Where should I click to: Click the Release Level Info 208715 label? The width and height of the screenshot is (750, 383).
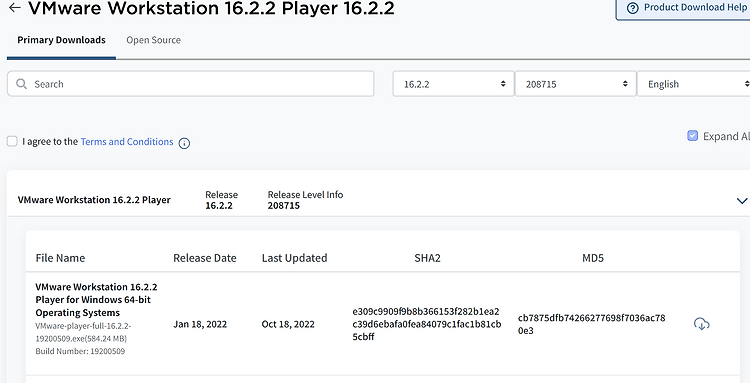(x=305, y=200)
